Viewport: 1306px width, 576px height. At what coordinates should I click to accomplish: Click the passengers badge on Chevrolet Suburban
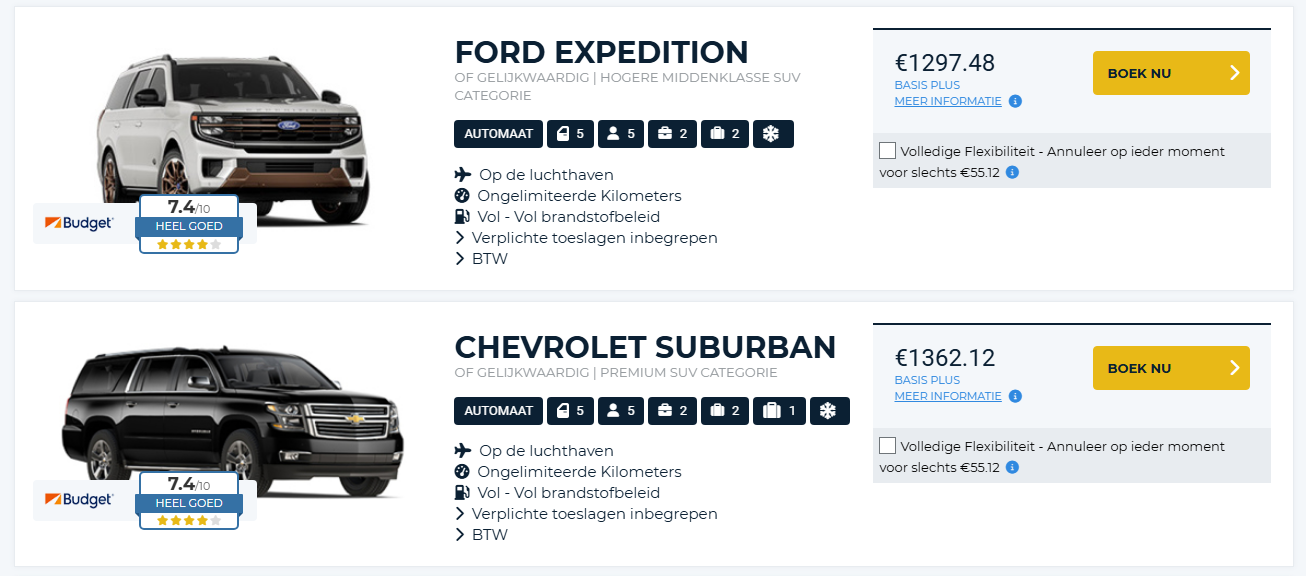pyautogui.click(x=621, y=411)
